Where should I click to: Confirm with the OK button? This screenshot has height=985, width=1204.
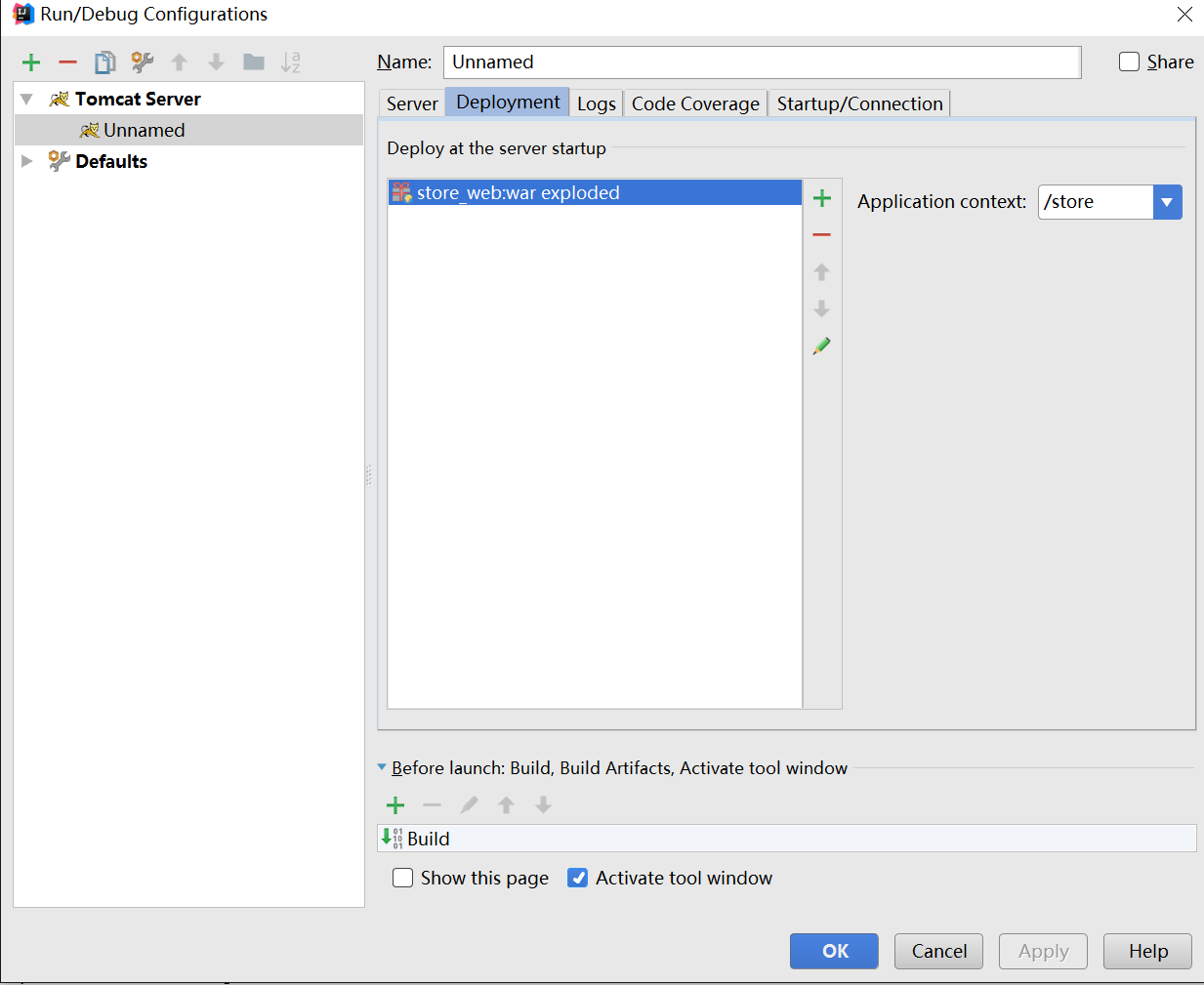(x=835, y=951)
